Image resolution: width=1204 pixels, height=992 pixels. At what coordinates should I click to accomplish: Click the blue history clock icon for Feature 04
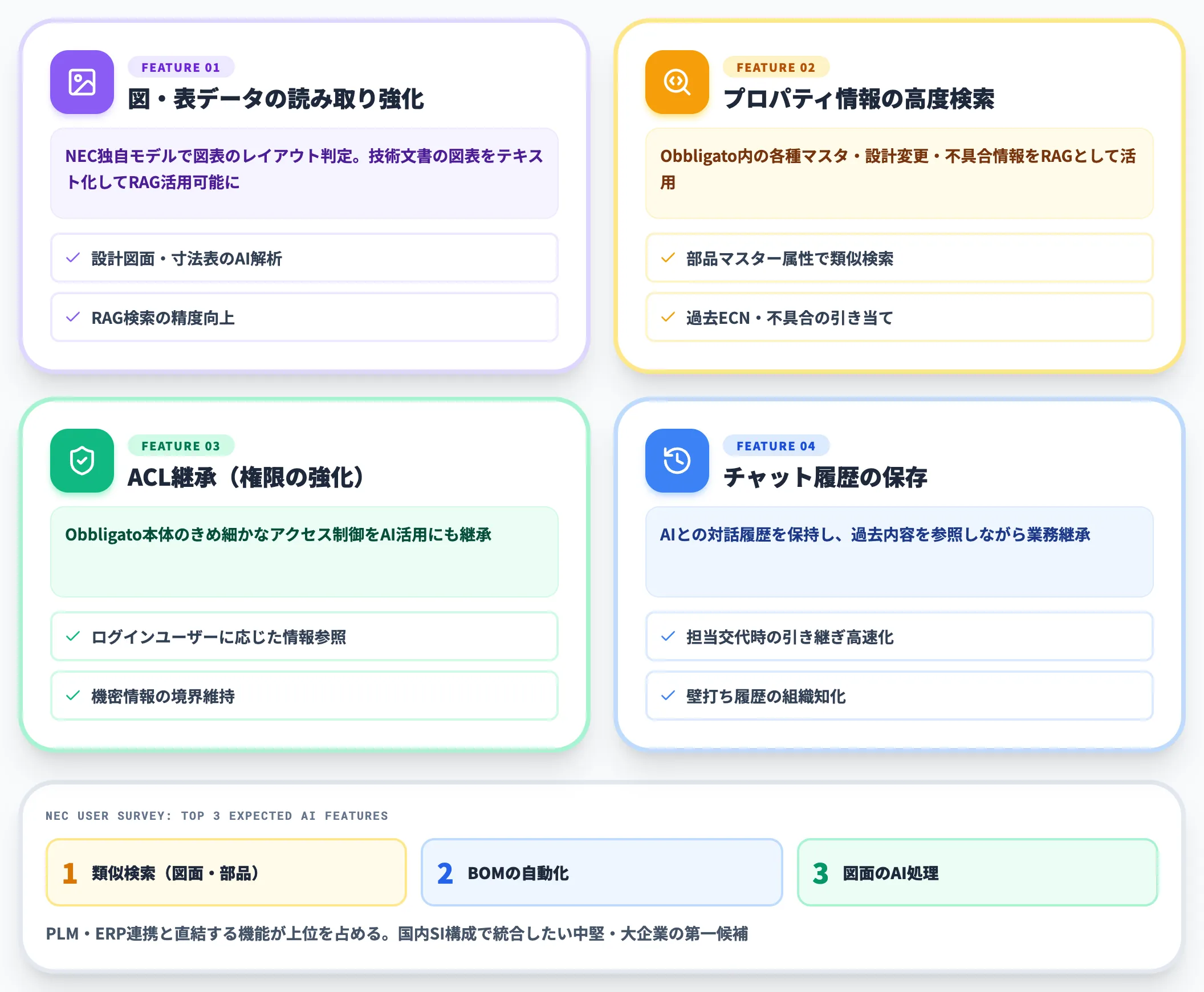click(677, 461)
